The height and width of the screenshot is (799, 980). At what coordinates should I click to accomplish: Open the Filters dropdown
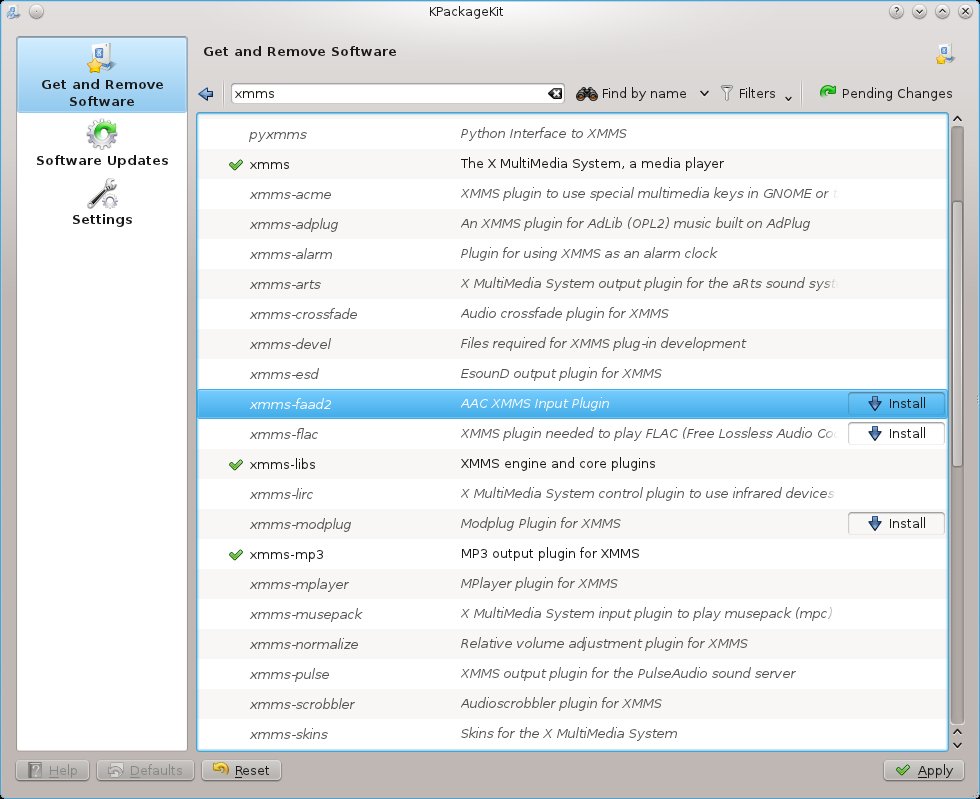click(x=756, y=94)
